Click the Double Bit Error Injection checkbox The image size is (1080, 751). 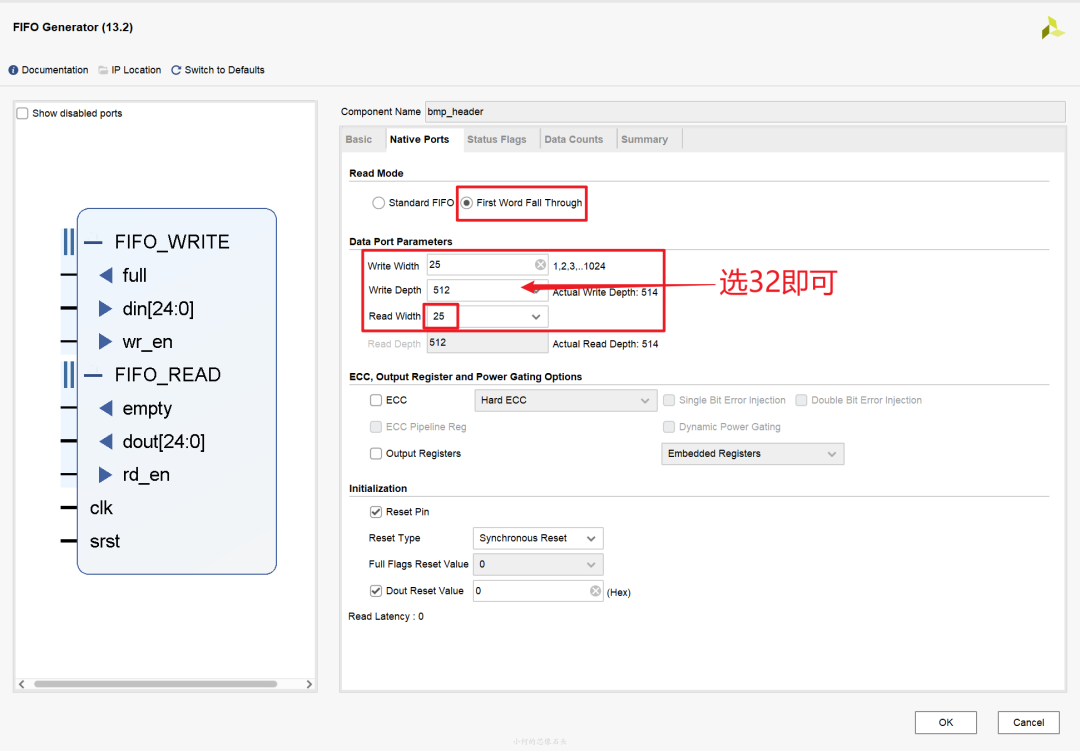tap(801, 400)
